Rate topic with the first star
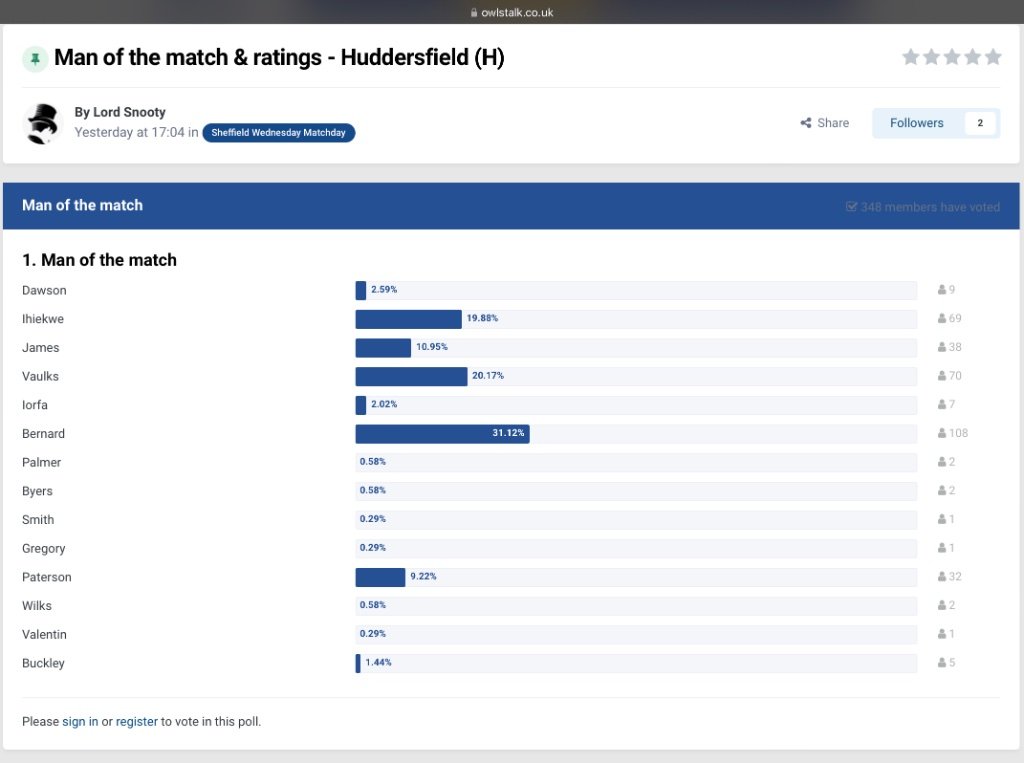1024x763 pixels. point(911,57)
